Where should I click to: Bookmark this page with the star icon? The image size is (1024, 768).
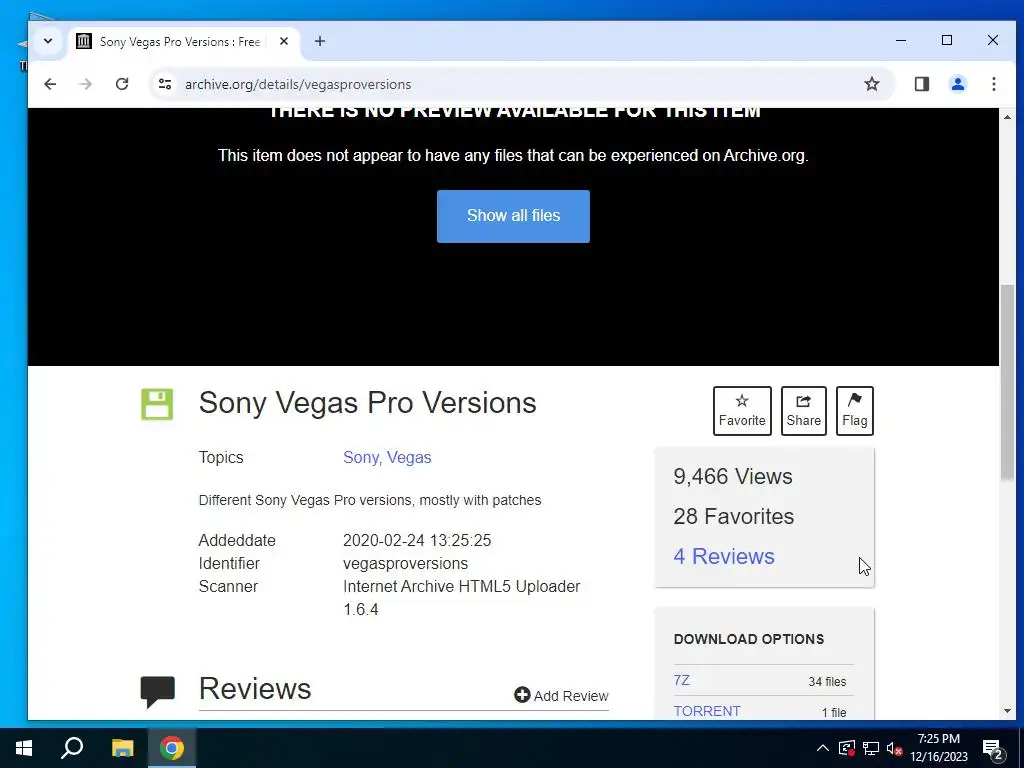point(872,84)
